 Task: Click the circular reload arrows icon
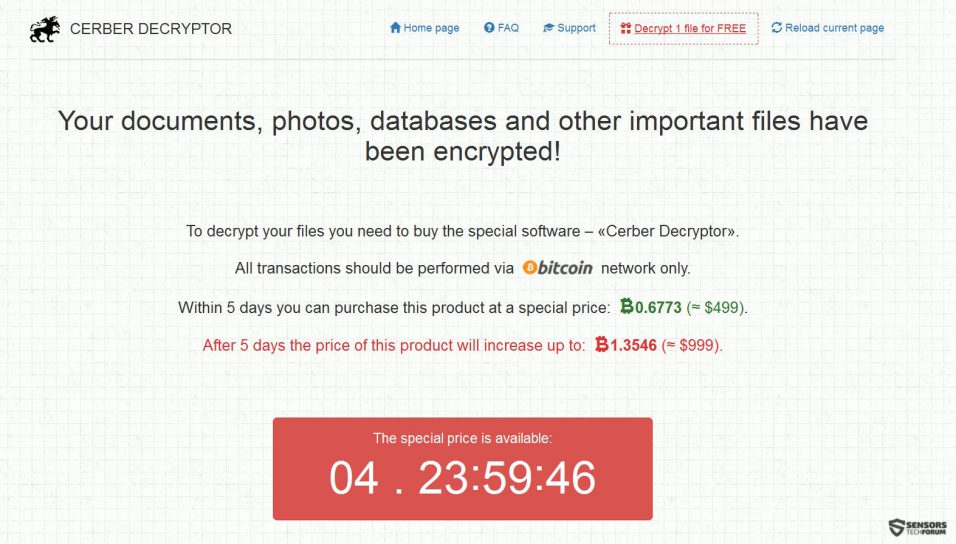coord(776,27)
